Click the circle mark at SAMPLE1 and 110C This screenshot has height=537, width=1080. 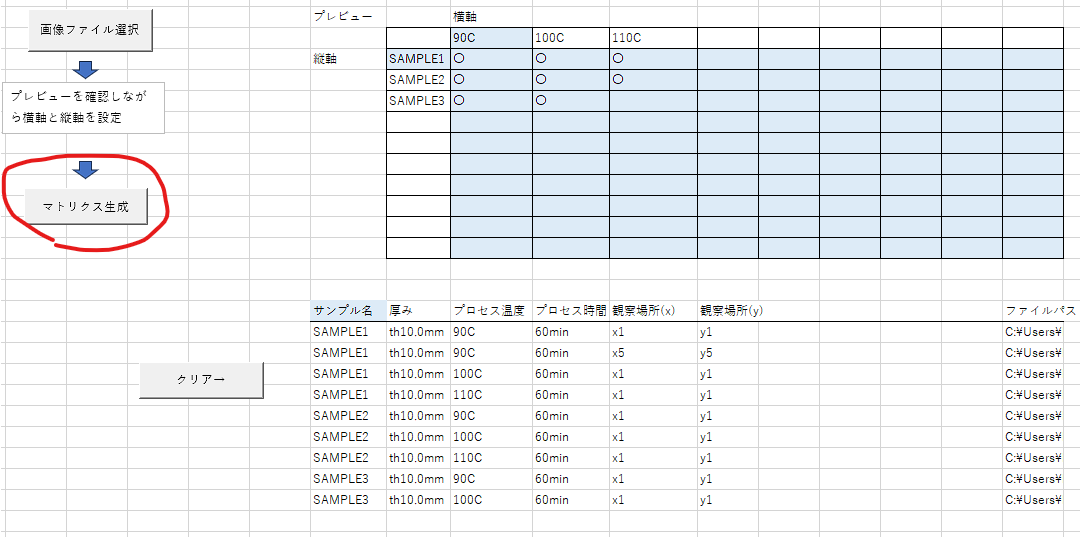(x=618, y=59)
